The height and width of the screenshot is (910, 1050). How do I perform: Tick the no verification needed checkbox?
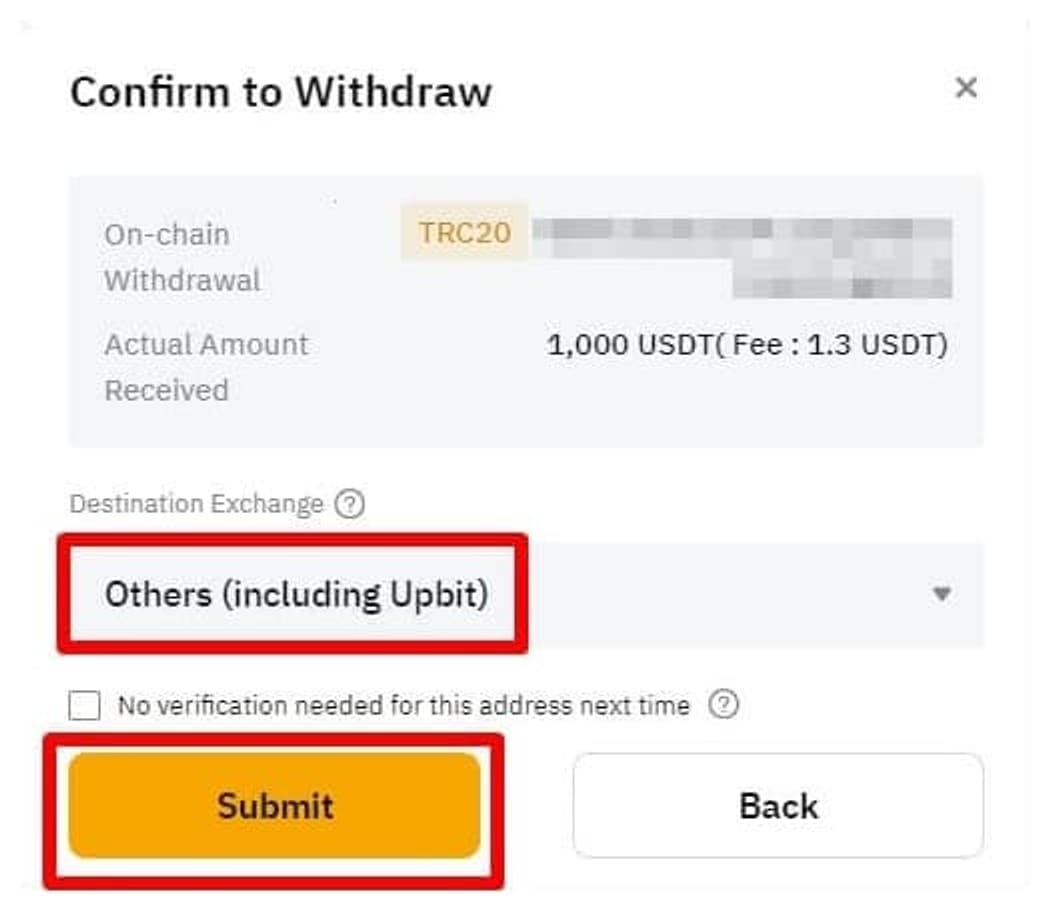click(x=84, y=706)
